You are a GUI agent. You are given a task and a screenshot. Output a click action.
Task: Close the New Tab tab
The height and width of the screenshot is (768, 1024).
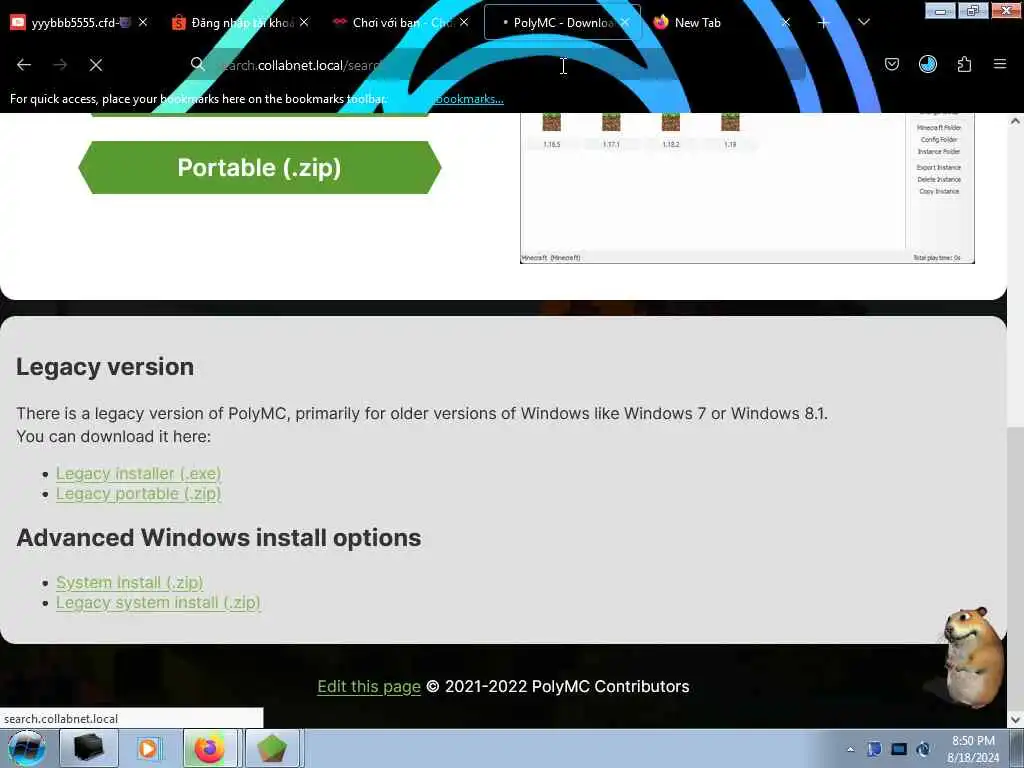coord(786,22)
